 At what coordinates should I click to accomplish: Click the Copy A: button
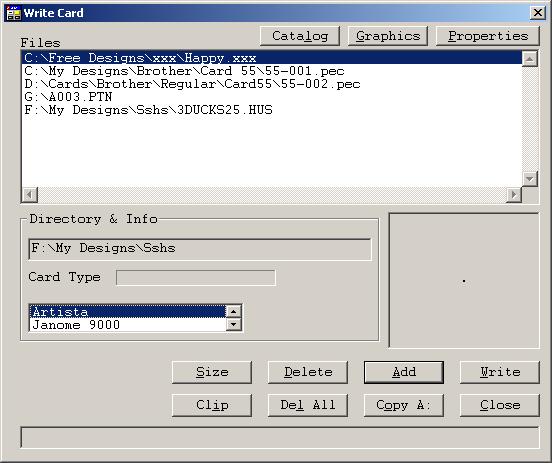tap(404, 405)
